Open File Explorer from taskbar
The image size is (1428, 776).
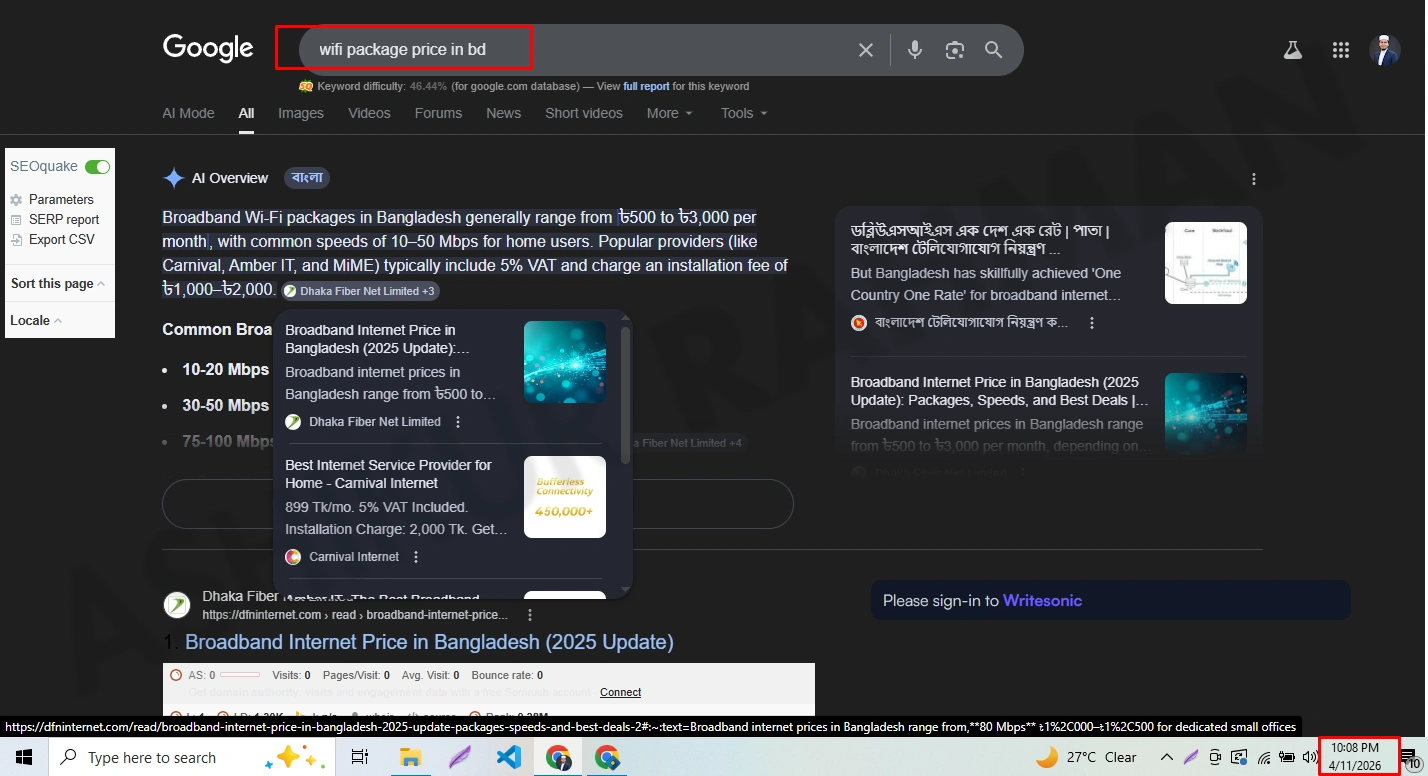click(x=411, y=757)
